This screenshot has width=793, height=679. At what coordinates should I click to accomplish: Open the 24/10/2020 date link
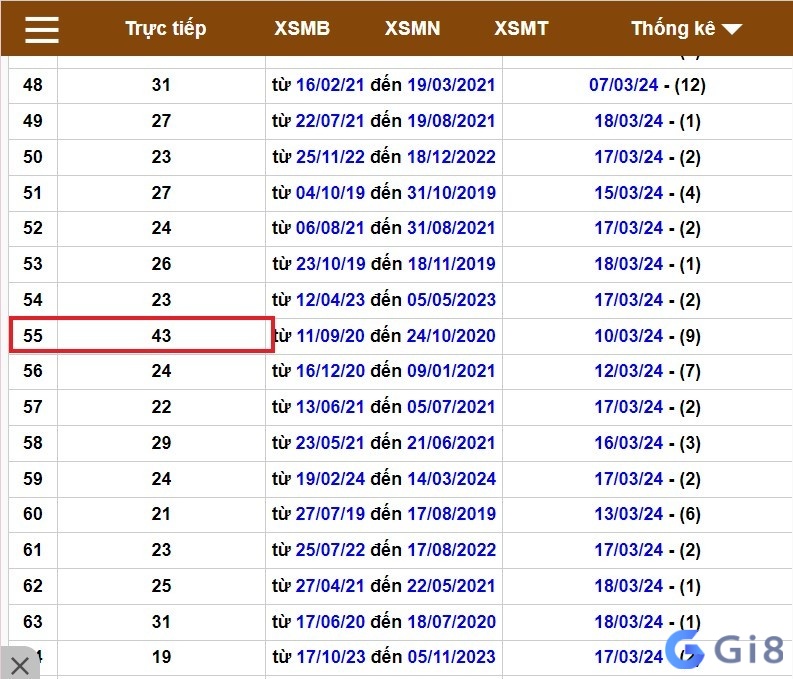pos(451,336)
